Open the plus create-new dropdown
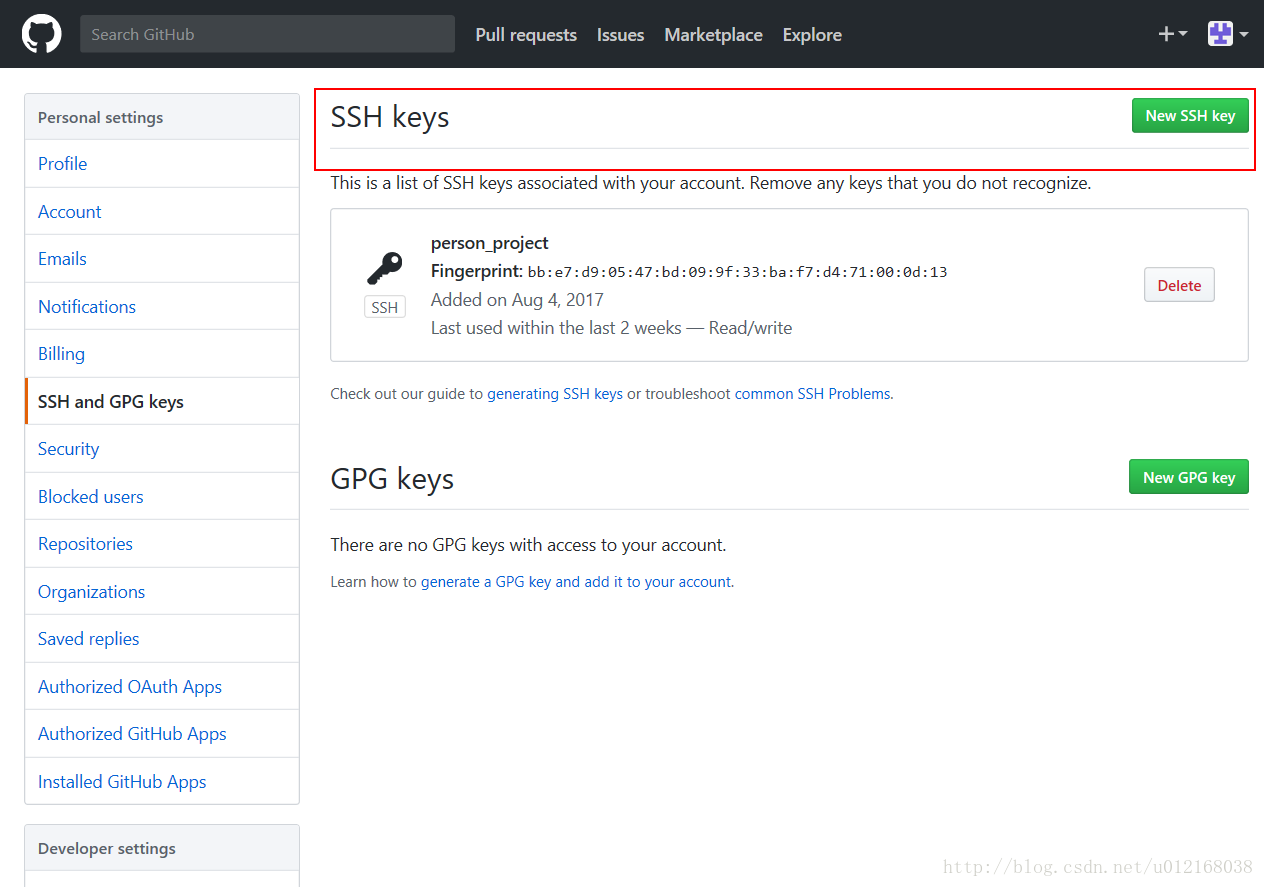Image resolution: width=1264 pixels, height=887 pixels. tap(1172, 34)
